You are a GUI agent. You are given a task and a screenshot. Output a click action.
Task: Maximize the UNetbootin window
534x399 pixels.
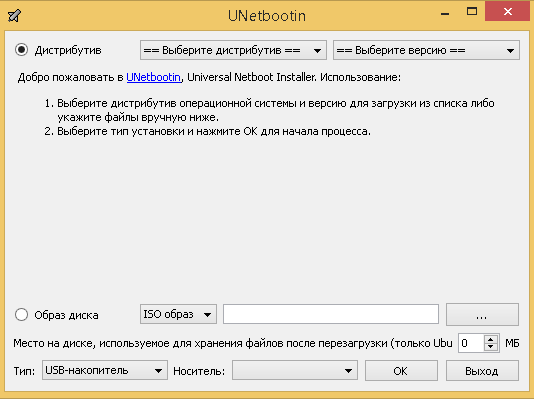click(472, 12)
